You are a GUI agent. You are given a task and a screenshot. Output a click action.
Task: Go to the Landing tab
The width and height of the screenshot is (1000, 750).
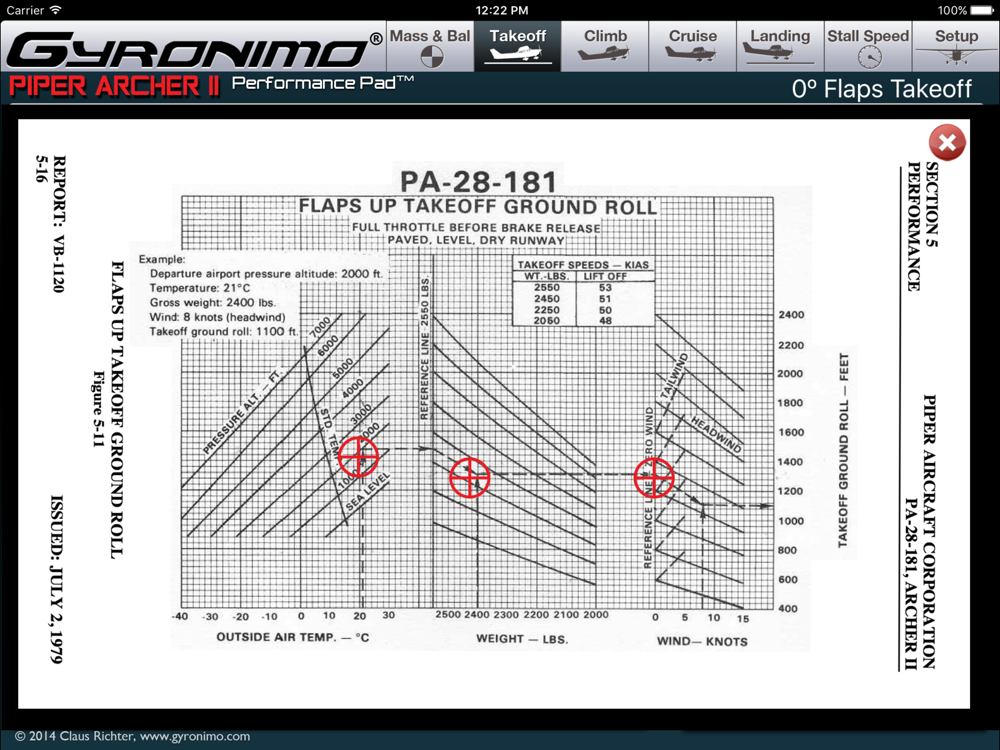780,47
